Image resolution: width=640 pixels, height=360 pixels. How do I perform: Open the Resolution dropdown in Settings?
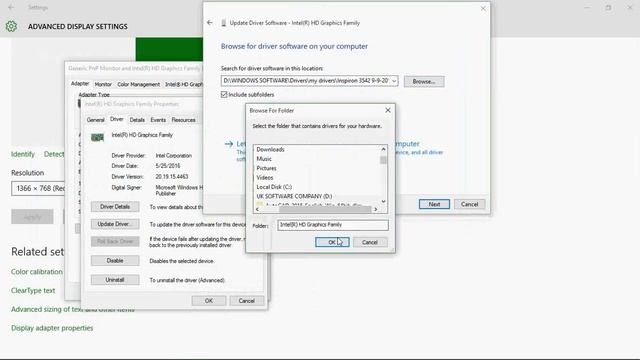[x=38, y=188]
